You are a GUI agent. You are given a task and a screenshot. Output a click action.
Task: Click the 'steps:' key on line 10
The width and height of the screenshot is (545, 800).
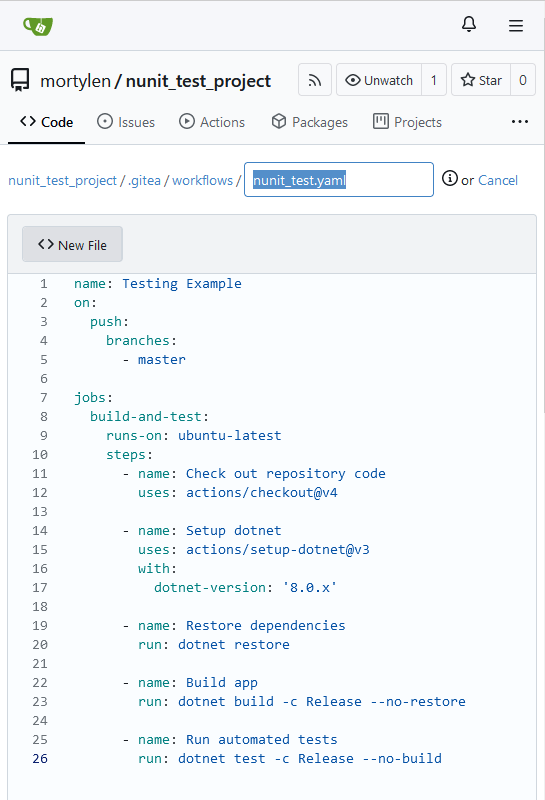(130, 455)
